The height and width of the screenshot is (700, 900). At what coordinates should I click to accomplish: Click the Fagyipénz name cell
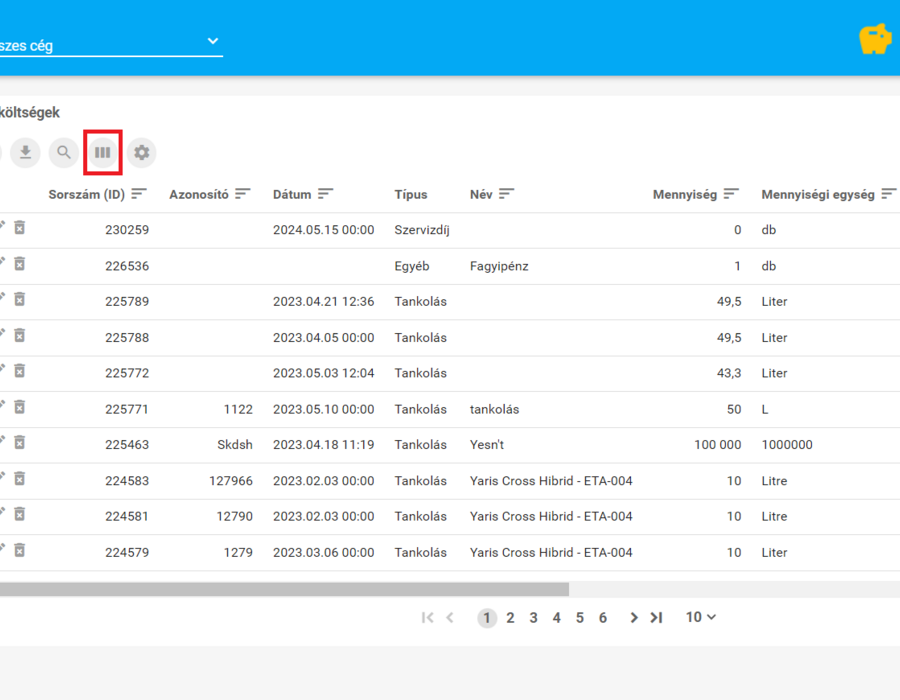pyautogui.click(x=499, y=266)
